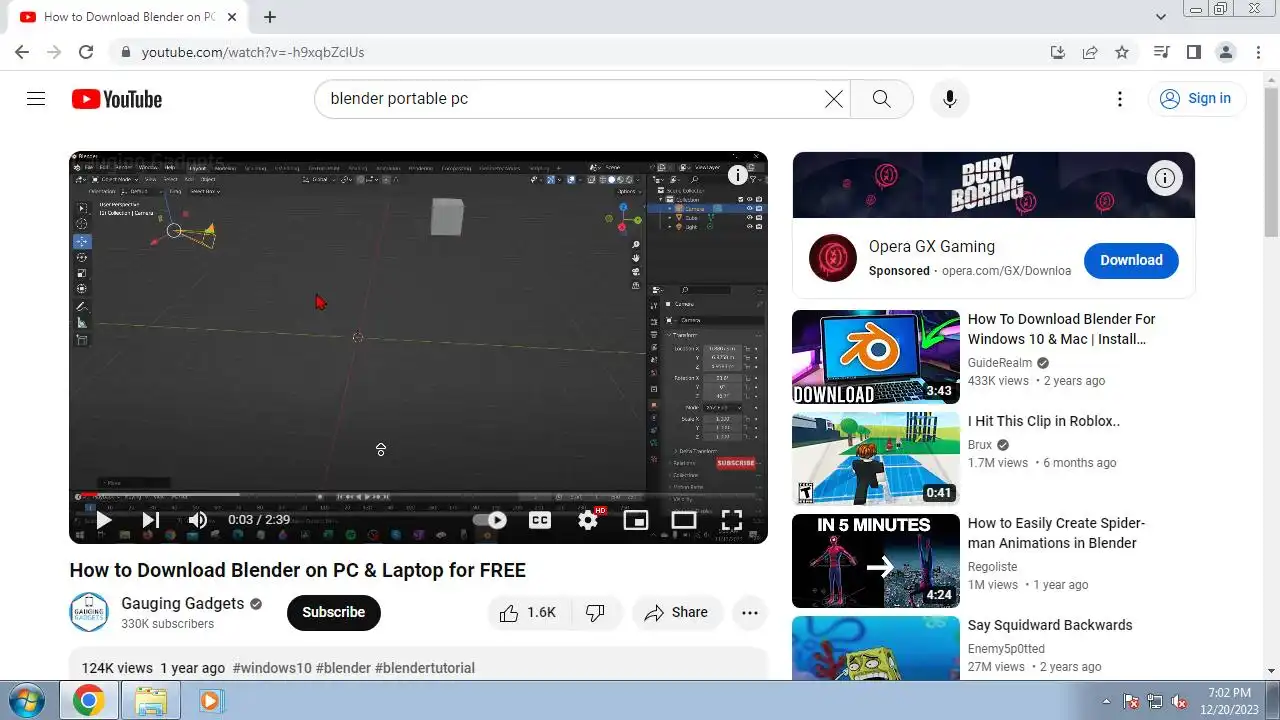Open Opera GX logo in ad

[x=833, y=259]
